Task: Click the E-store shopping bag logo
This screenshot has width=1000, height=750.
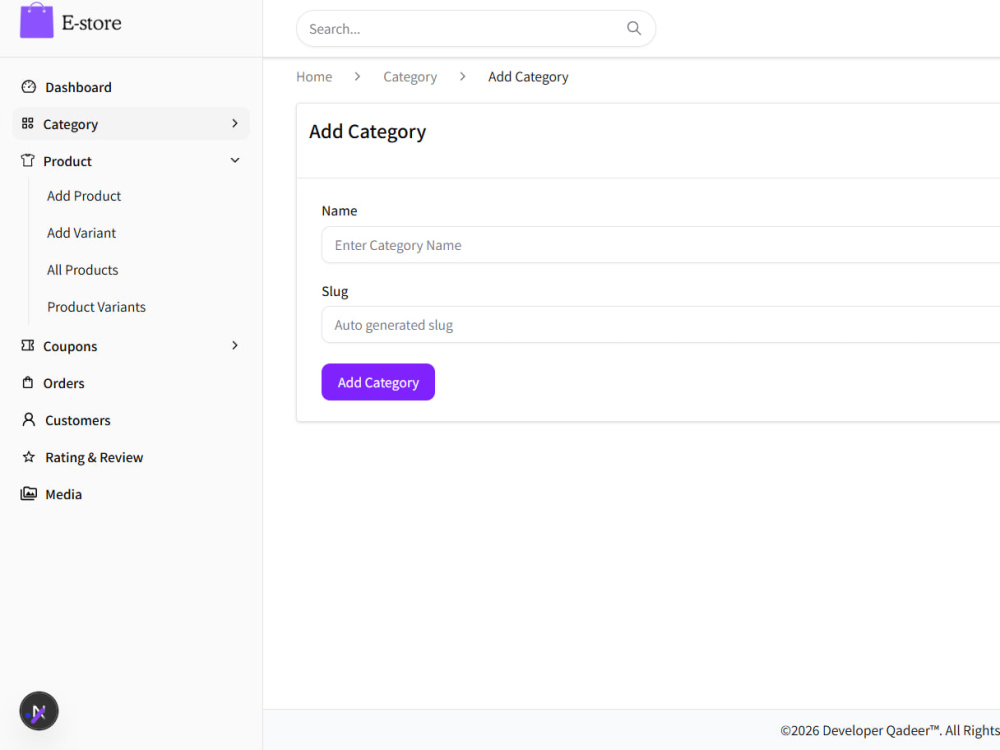Action: coord(36,21)
